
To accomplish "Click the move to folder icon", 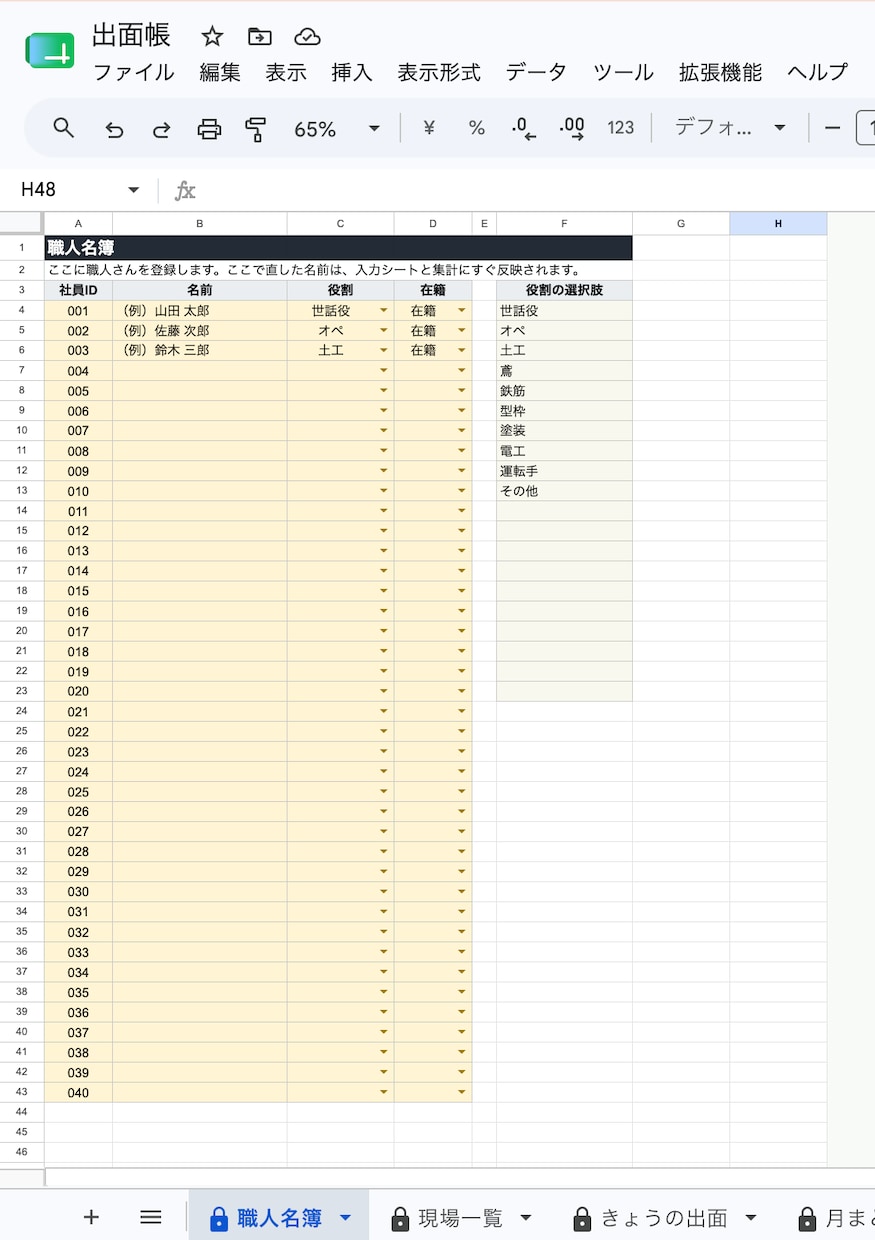I will pos(260,37).
